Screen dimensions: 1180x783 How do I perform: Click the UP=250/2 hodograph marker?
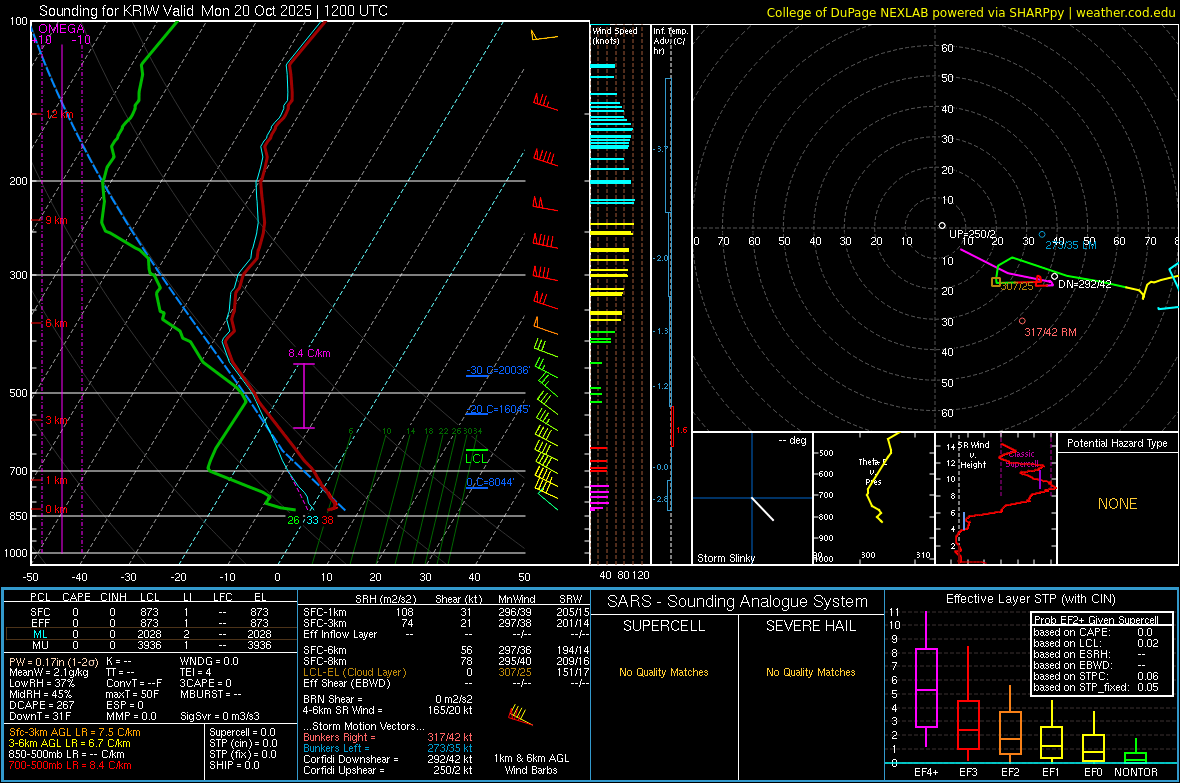pyautogui.click(x=972, y=234)
